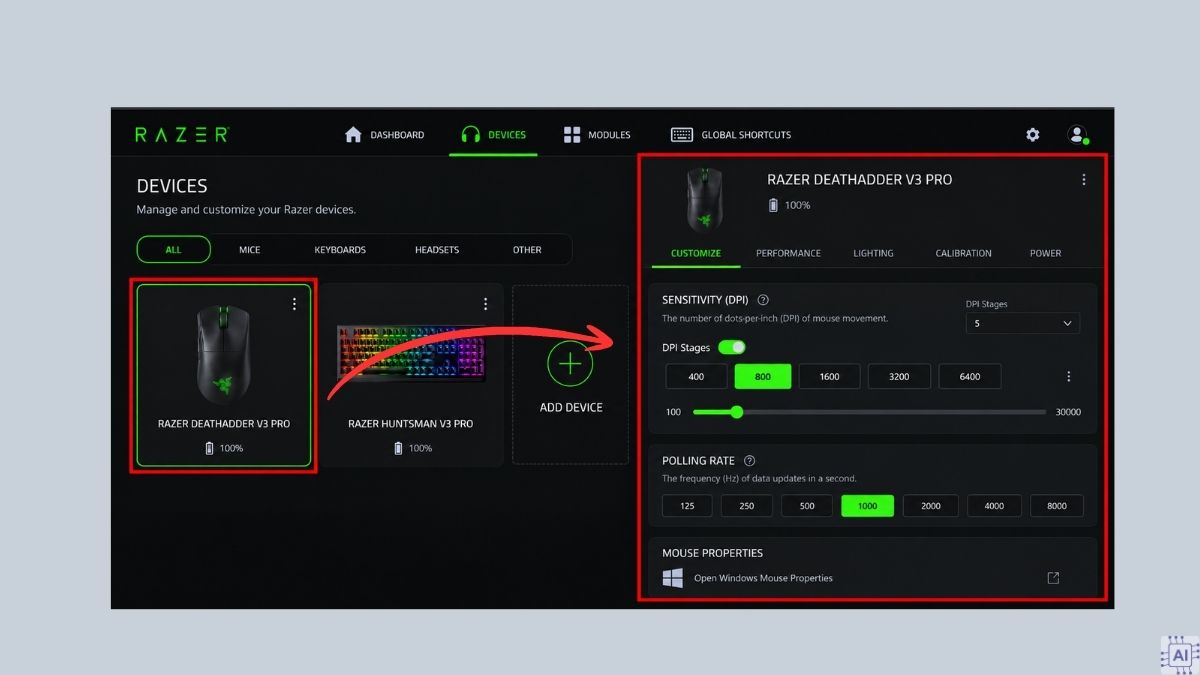Filter devices by Headsets
The height and width of the screenshot is (675, 1200).
tap(437, 250)
